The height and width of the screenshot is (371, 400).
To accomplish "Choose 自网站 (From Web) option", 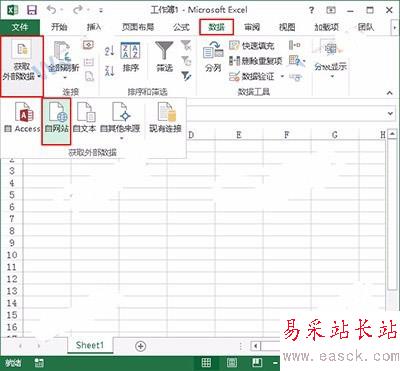I will pyautogui.click(x=57, y=121).
